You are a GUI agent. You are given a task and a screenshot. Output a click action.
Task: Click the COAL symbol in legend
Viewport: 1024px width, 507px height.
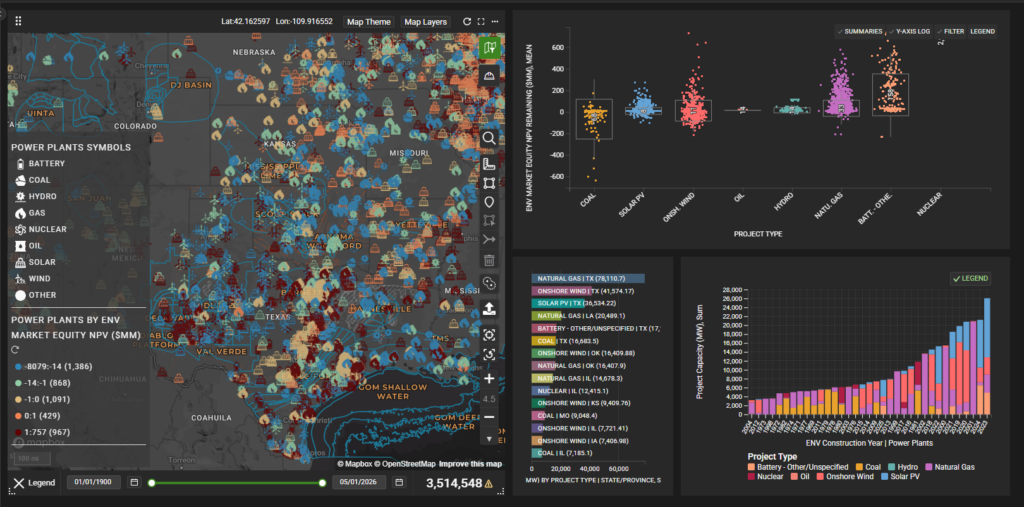tap(20, 180)
